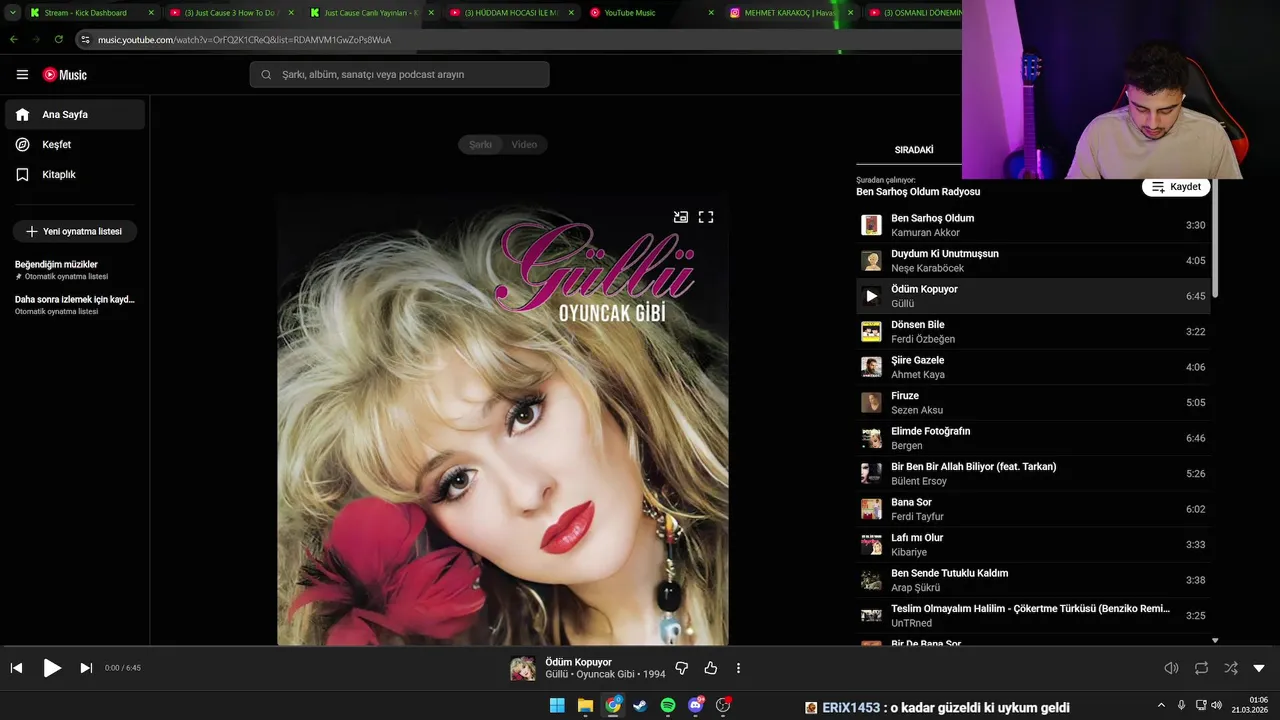Open volume control
1280x720 pixels.
tap(1171, 668)
